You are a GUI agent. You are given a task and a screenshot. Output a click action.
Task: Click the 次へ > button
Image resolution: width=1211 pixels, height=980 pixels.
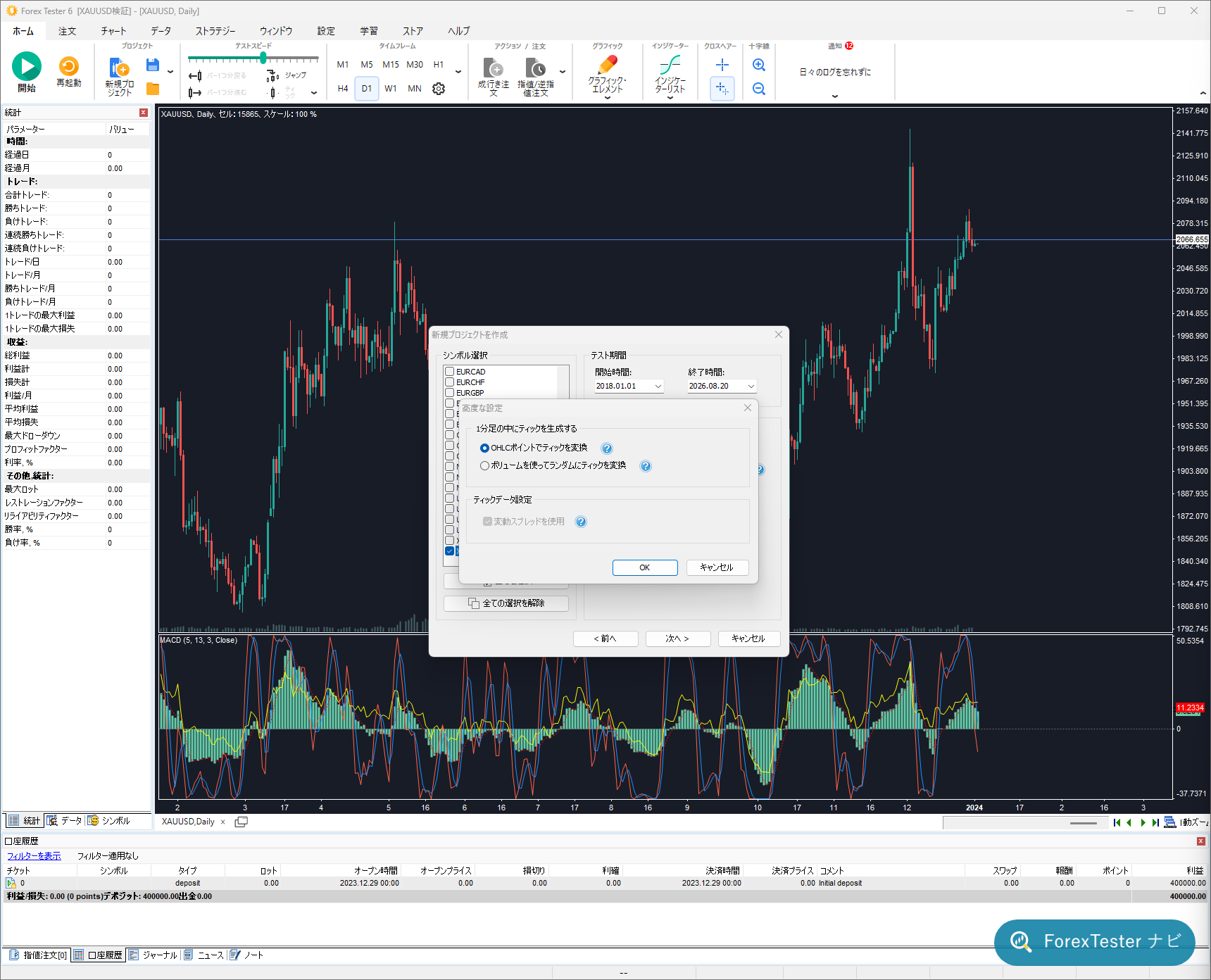pyautogui.click(x=678, y=639)
